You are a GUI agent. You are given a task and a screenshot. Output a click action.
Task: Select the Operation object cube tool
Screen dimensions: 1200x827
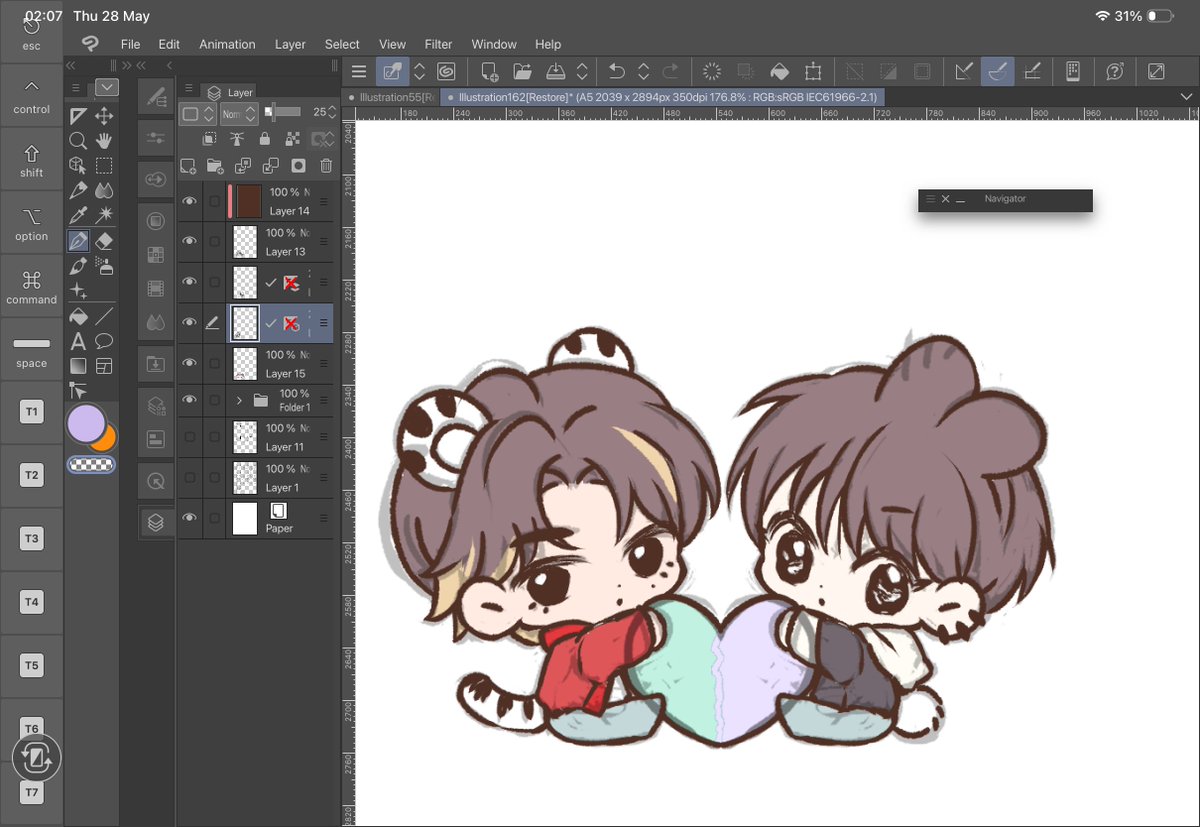(78, 166)
